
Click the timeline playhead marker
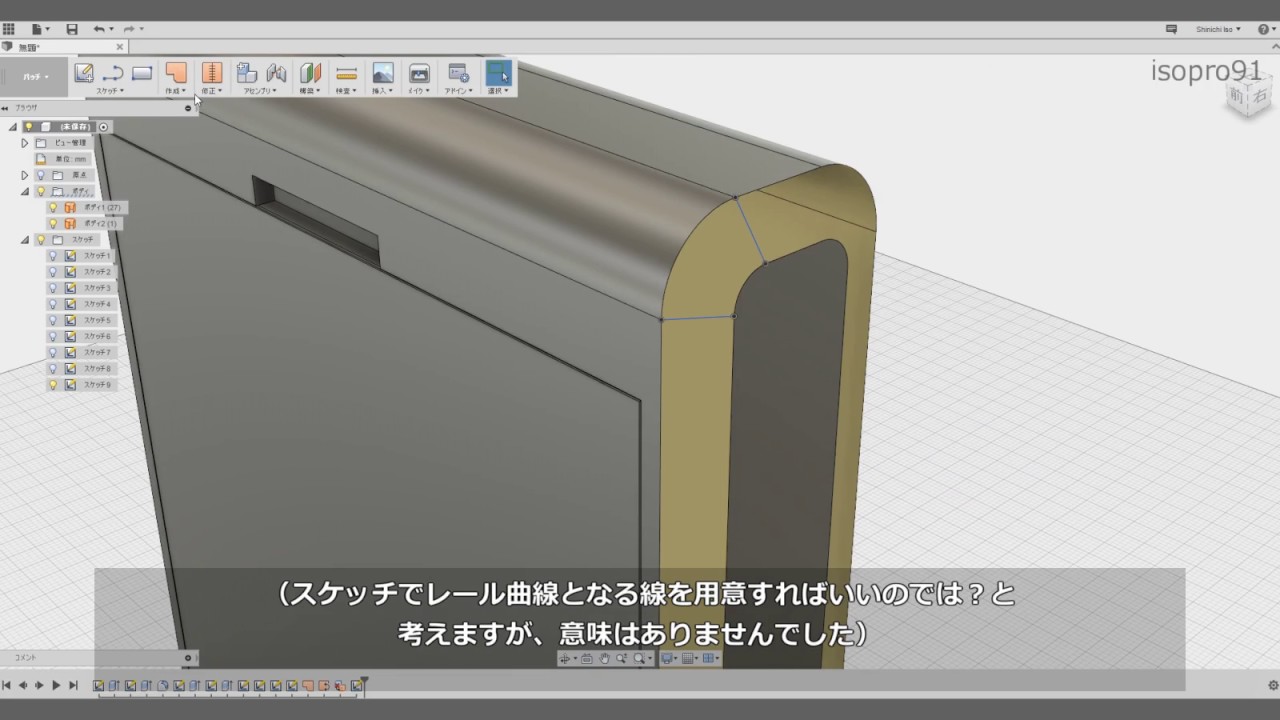click(365, 682)
